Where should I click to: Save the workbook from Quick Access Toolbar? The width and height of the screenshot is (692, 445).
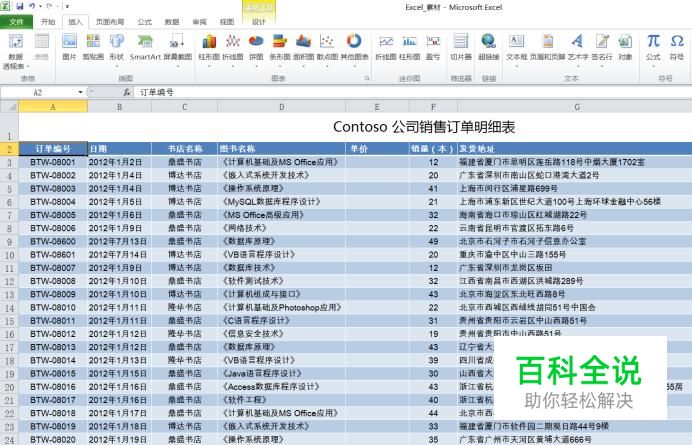[20, 7]
